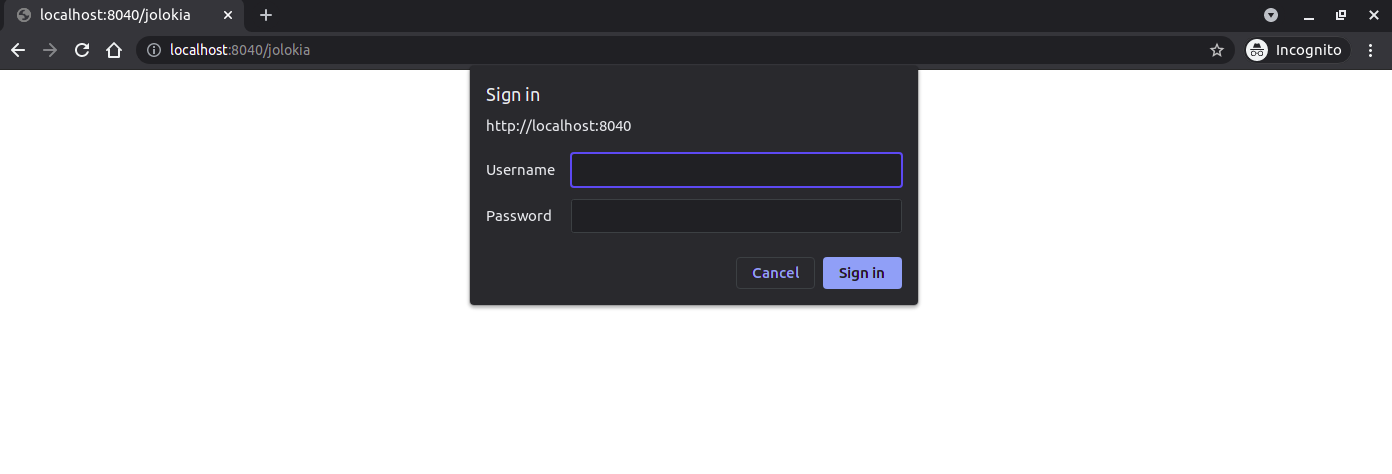Open the Chrome three-dot menu
Viewport: 1392px width, 474px height.
[1371, 50]
